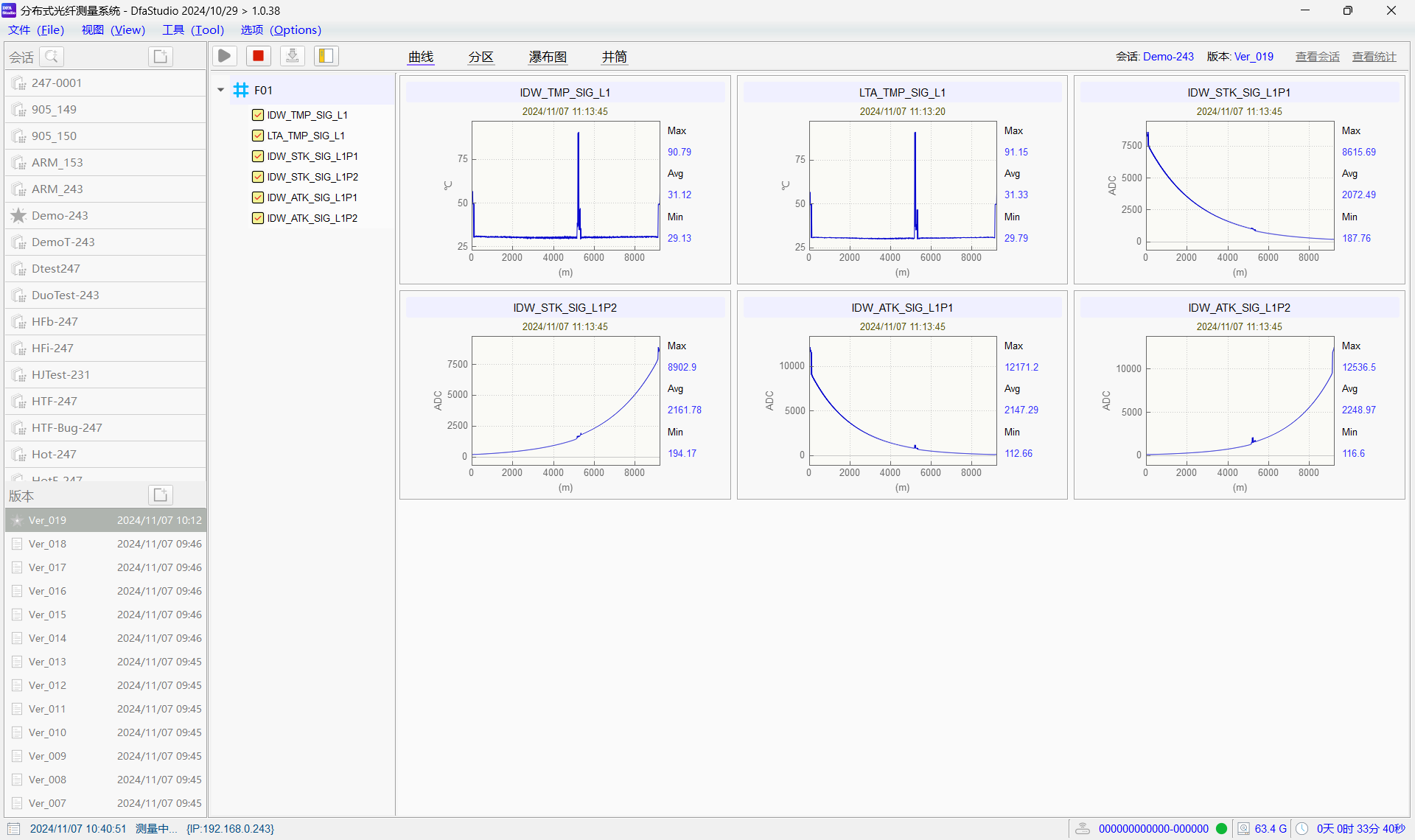
Task: Open the 选项 (Options) menu
Action: tap(281, 30)
